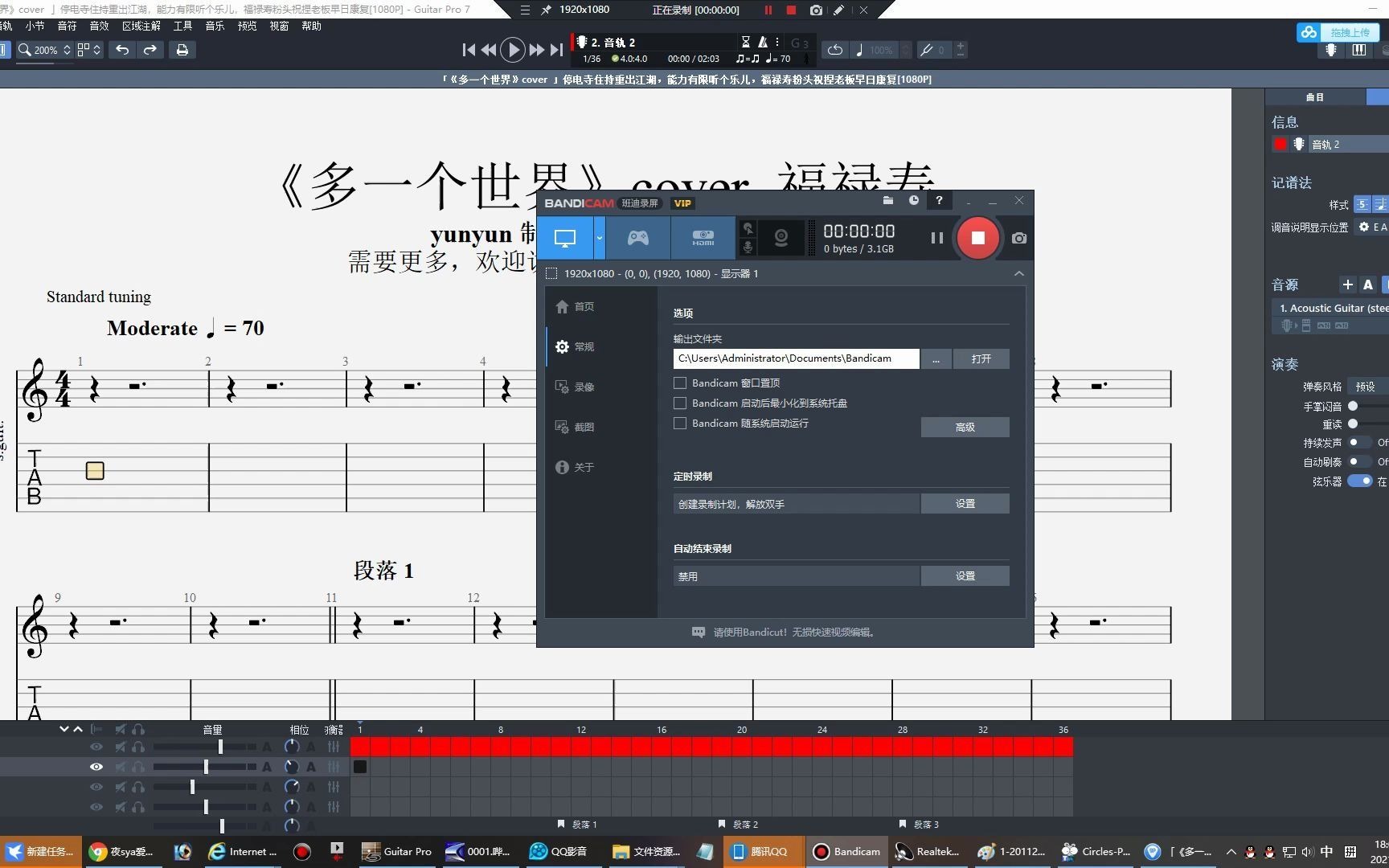Click rewind in the Guitar Pro transport
The height and width of the screenshot is (868, 1389).
coord(488,50)
